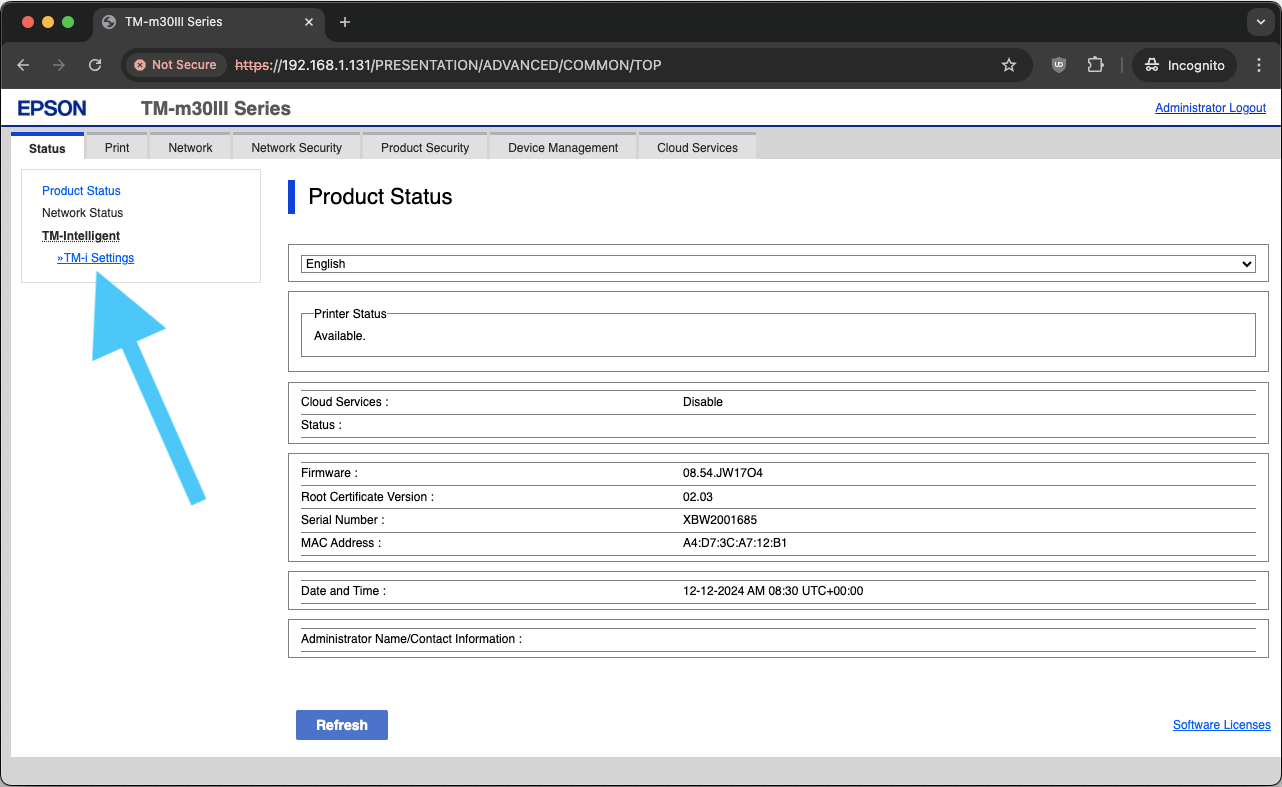Image resolution: width=1282 pixels, height=787 pixels.
Task: Click the MAC address A4:D7:3C:A7:12:B1
Action: pyautogui.click(x=735, y=543)
